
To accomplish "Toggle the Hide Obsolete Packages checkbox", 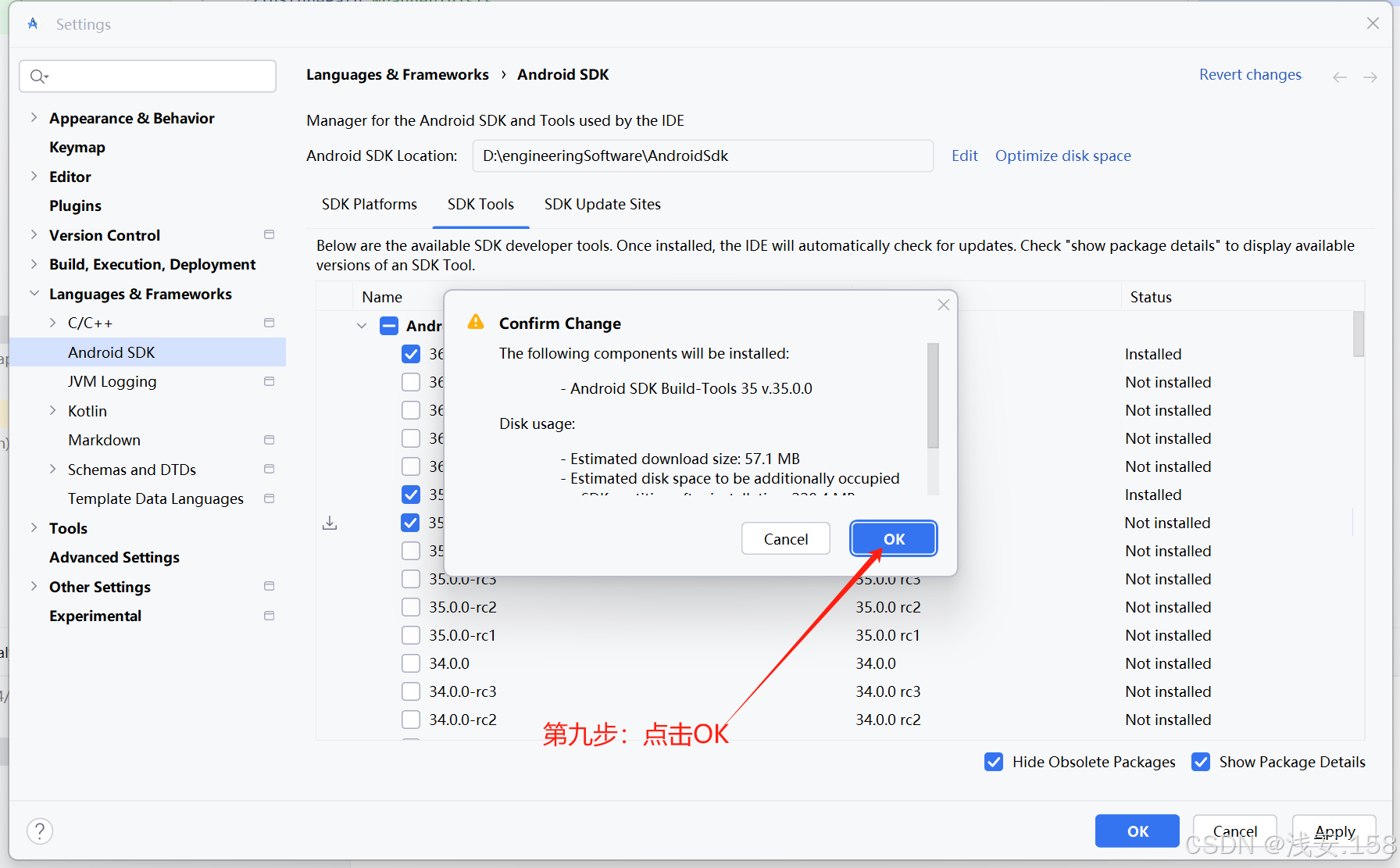I will coord(994,762).
